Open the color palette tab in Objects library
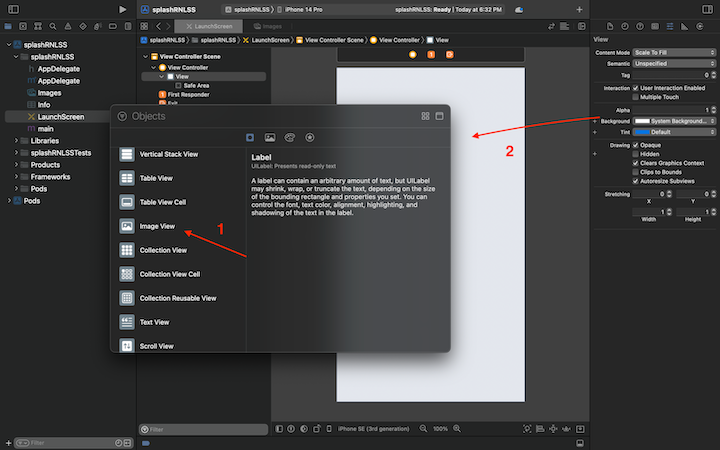Viewport: 720px width, 450px height. [289, 137]
